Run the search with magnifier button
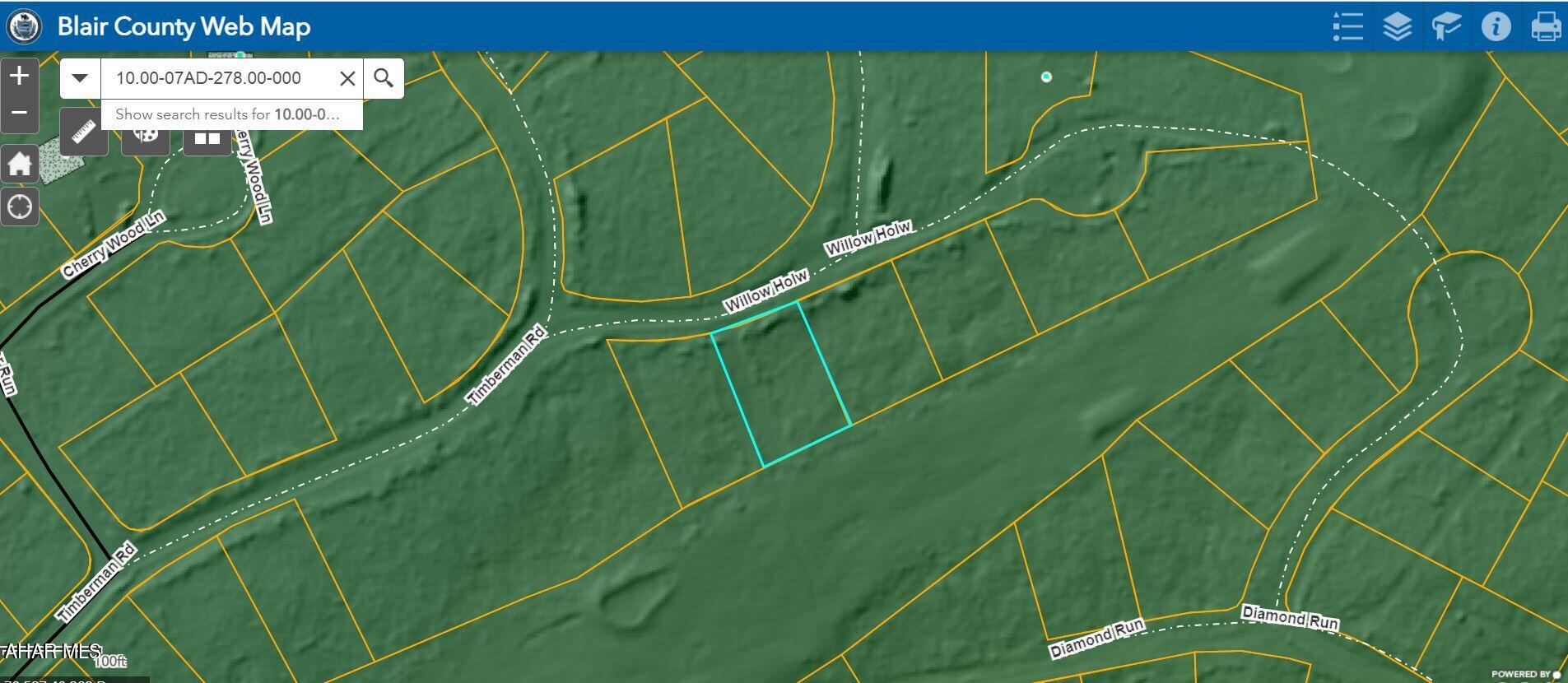Viewport: 1568px width, 683px height. [x=383, y=78]
